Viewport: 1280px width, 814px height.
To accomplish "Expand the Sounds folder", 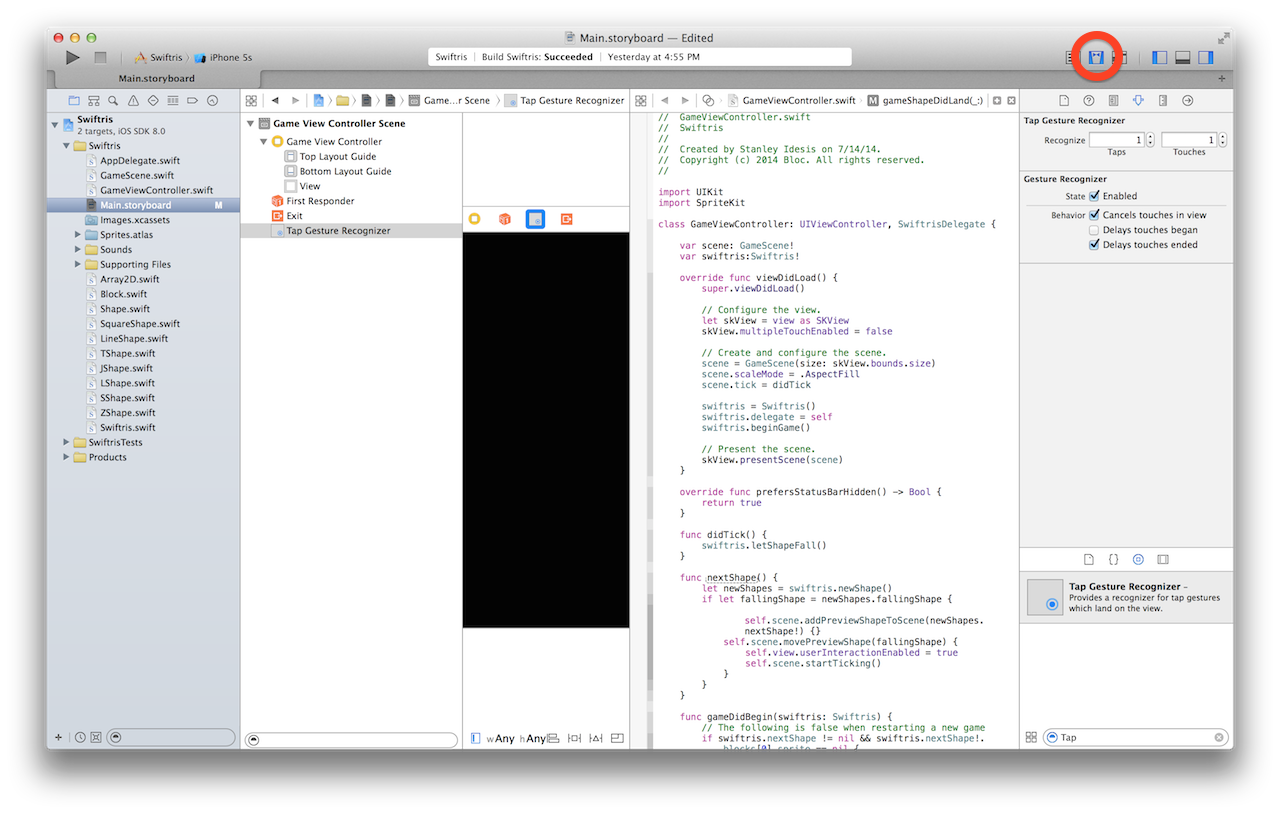I will [78, 250].
